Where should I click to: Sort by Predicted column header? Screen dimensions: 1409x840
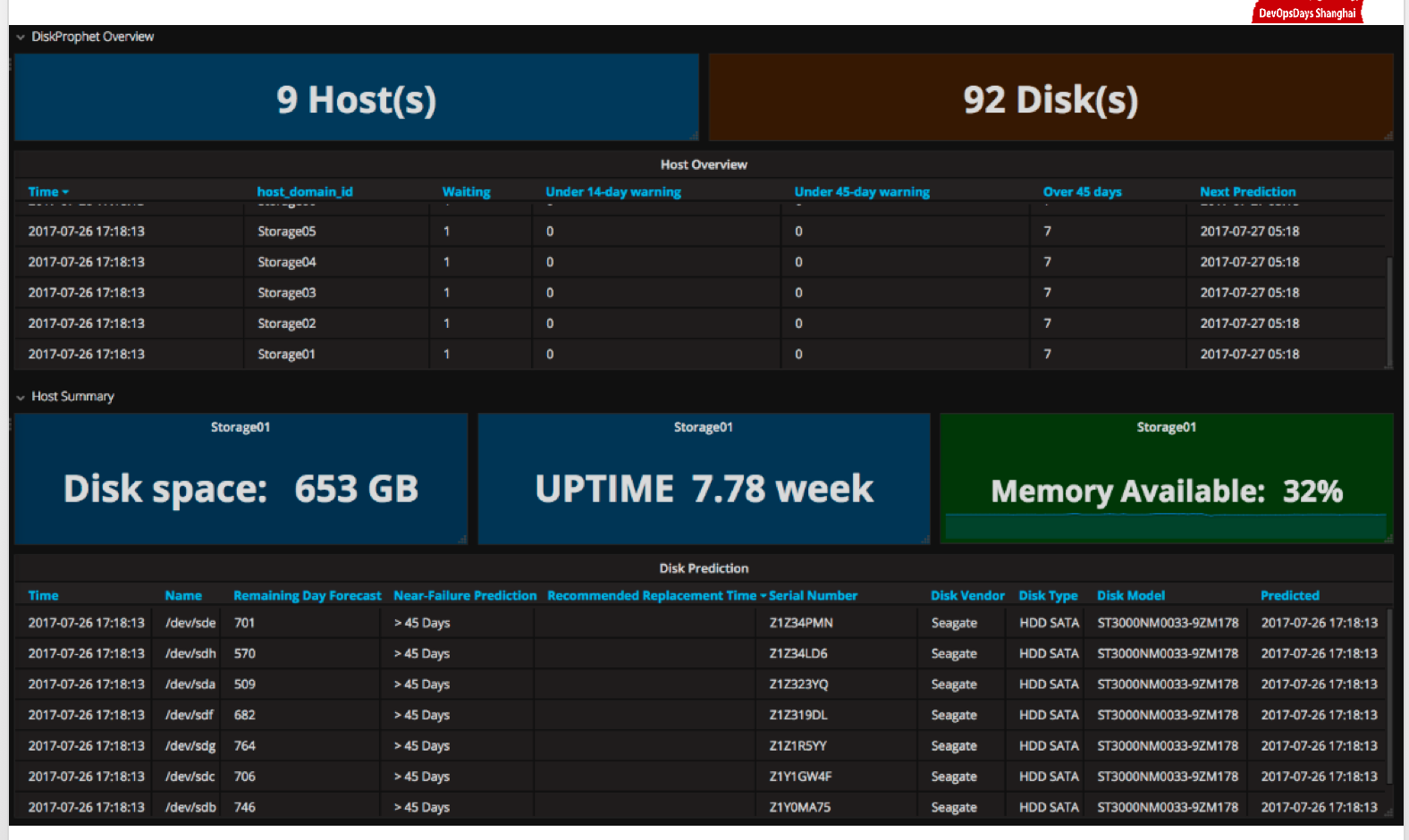coord(1289,595)
